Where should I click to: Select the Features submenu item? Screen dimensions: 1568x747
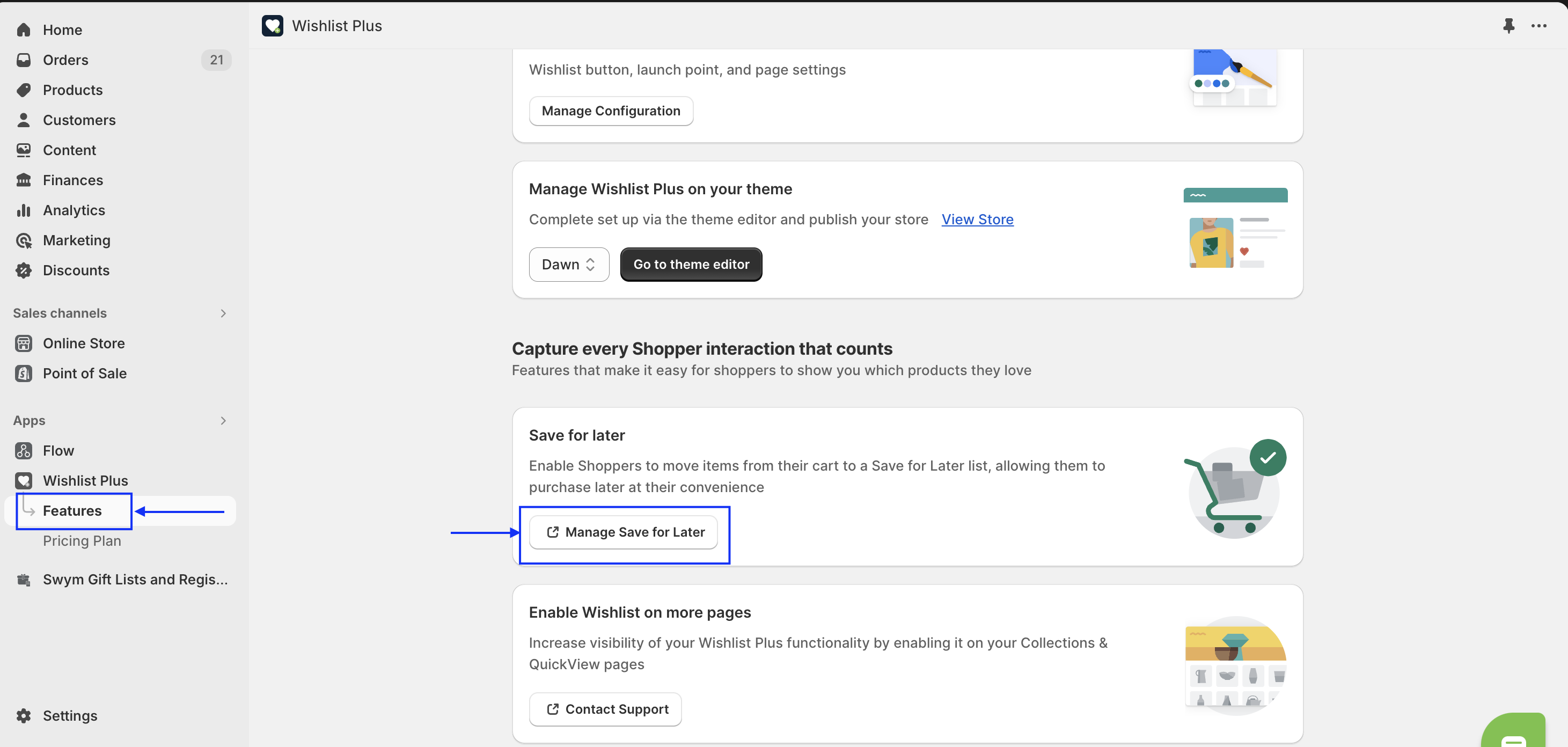tap(72, 510)
